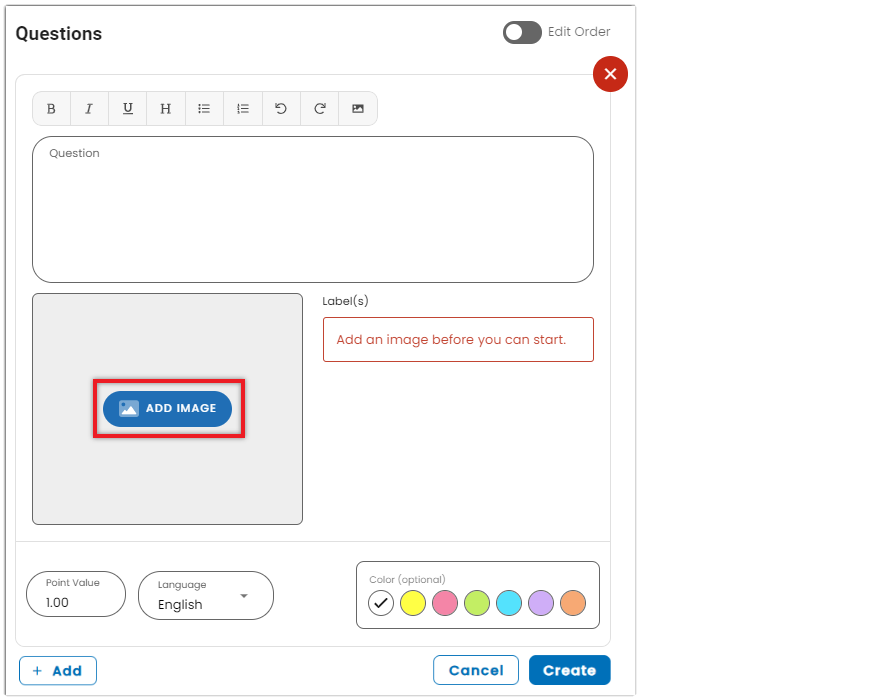Choose the orange color swatch

(573, 603)
